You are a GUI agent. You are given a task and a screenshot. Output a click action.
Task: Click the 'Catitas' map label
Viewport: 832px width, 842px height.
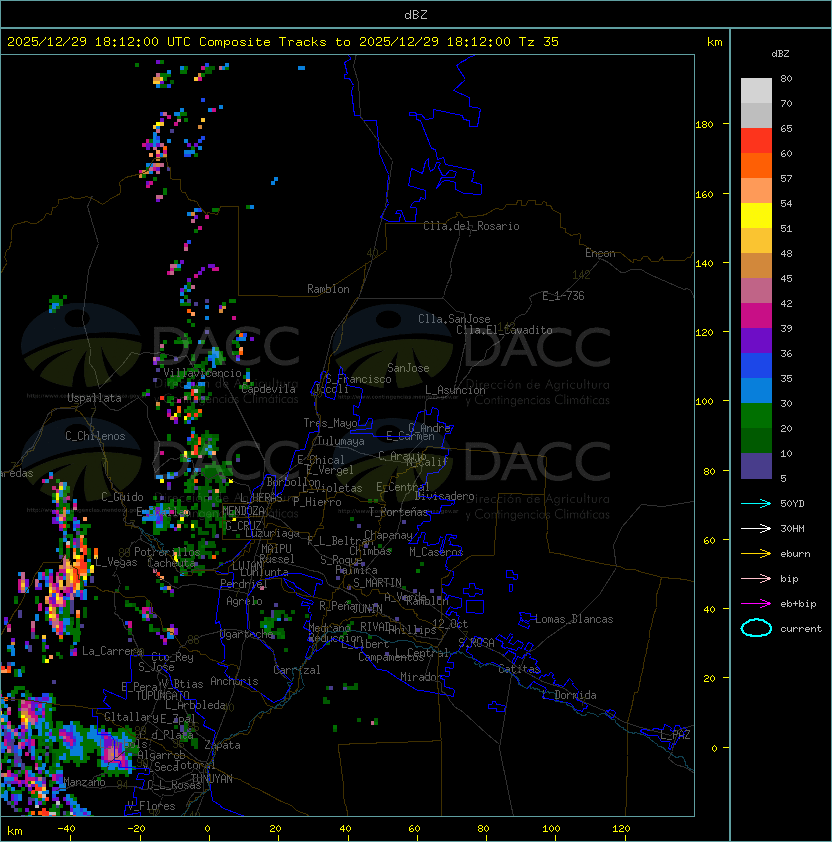(519, 669)
